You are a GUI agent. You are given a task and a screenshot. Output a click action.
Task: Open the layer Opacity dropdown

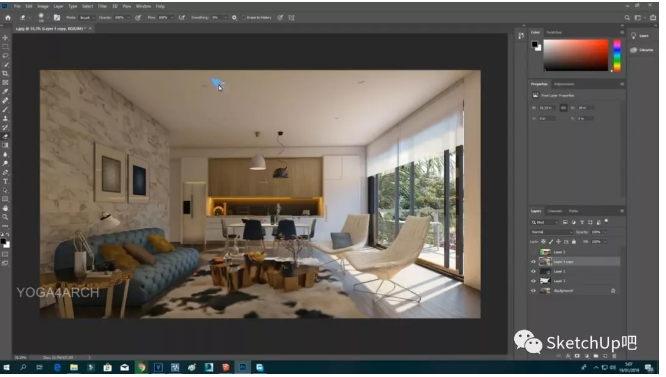pos(605,232)
